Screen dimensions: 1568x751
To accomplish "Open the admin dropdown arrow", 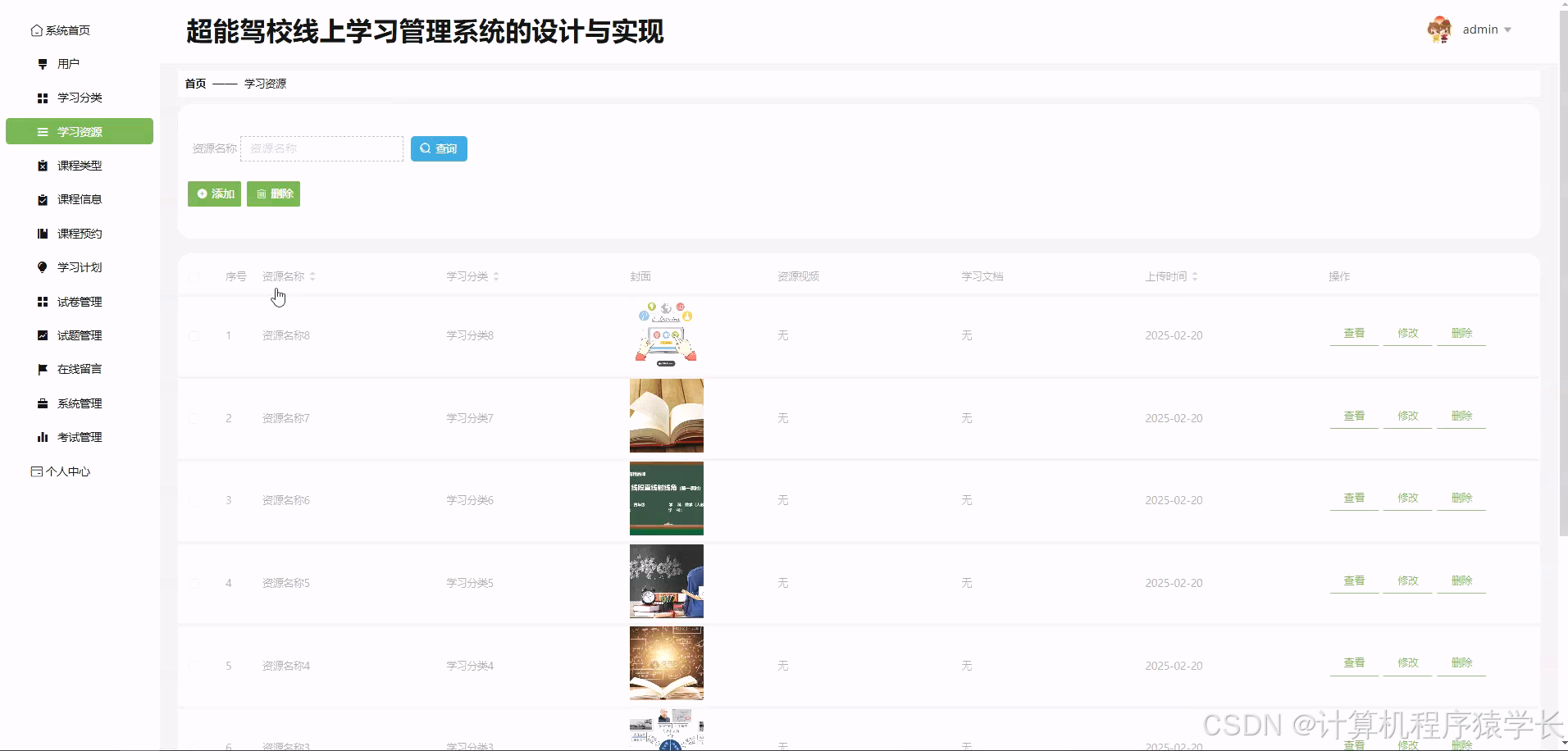I will click(x=1507, y=30).
